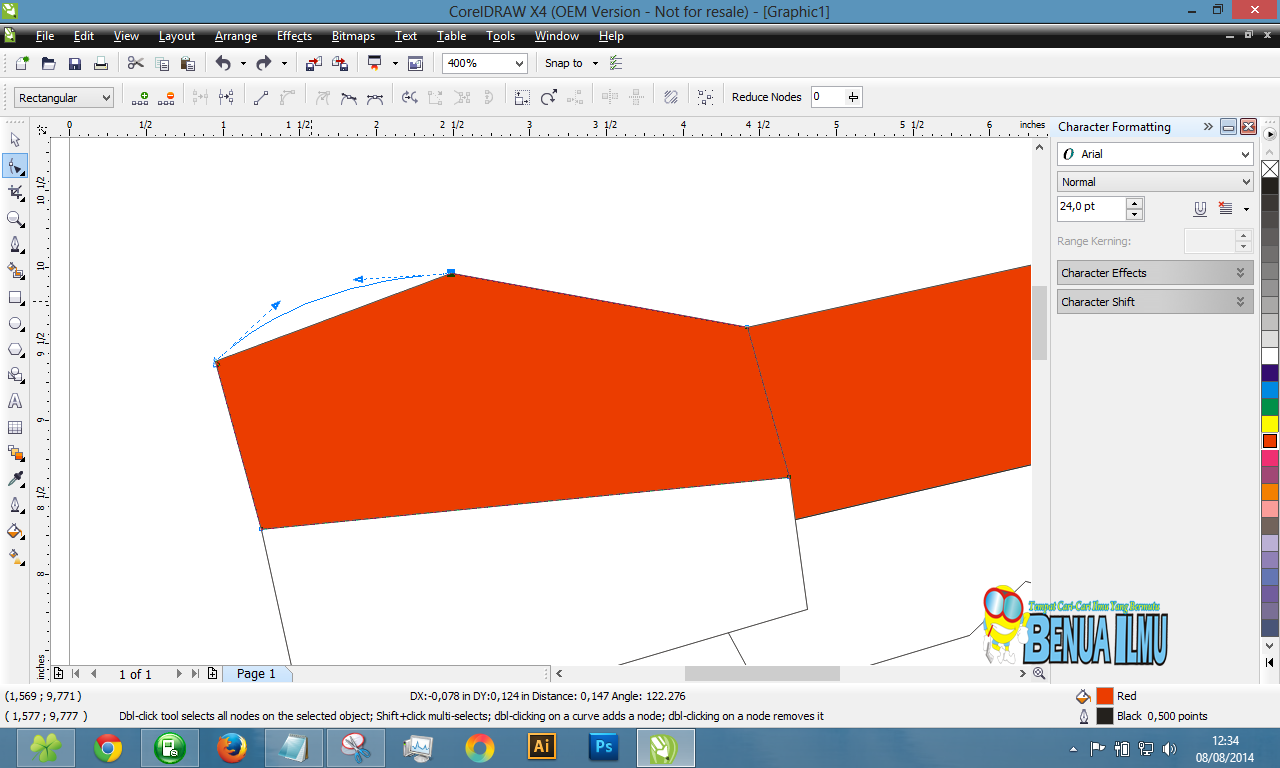Image resolution: width=1280 pixels, height=768 pixels.
Task: Select the Zoom tool in toolbox
Action: coord(15,218)
